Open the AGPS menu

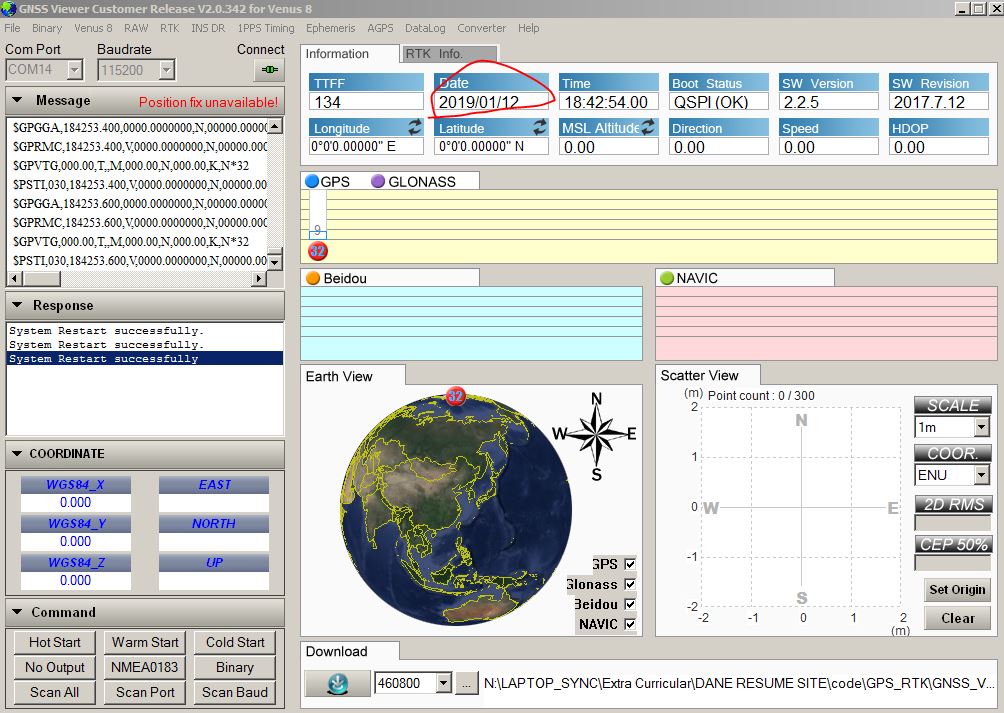380,28
